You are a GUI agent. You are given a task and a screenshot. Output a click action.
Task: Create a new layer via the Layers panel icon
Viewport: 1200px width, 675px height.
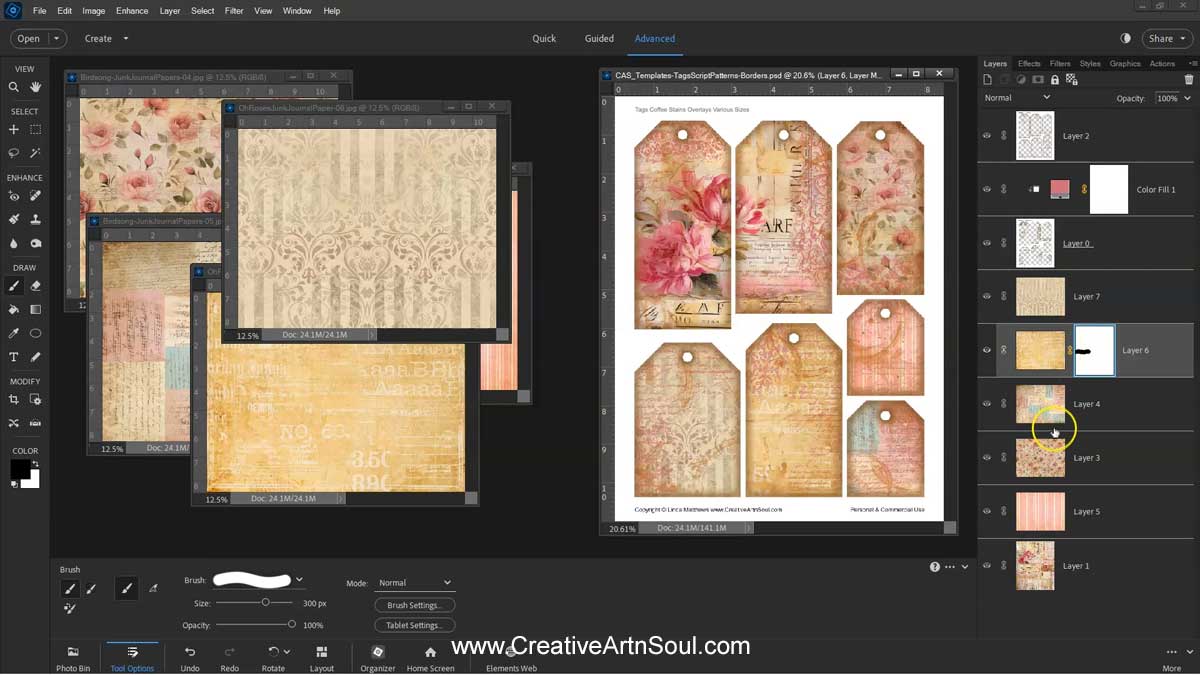(x=988, y=79)
